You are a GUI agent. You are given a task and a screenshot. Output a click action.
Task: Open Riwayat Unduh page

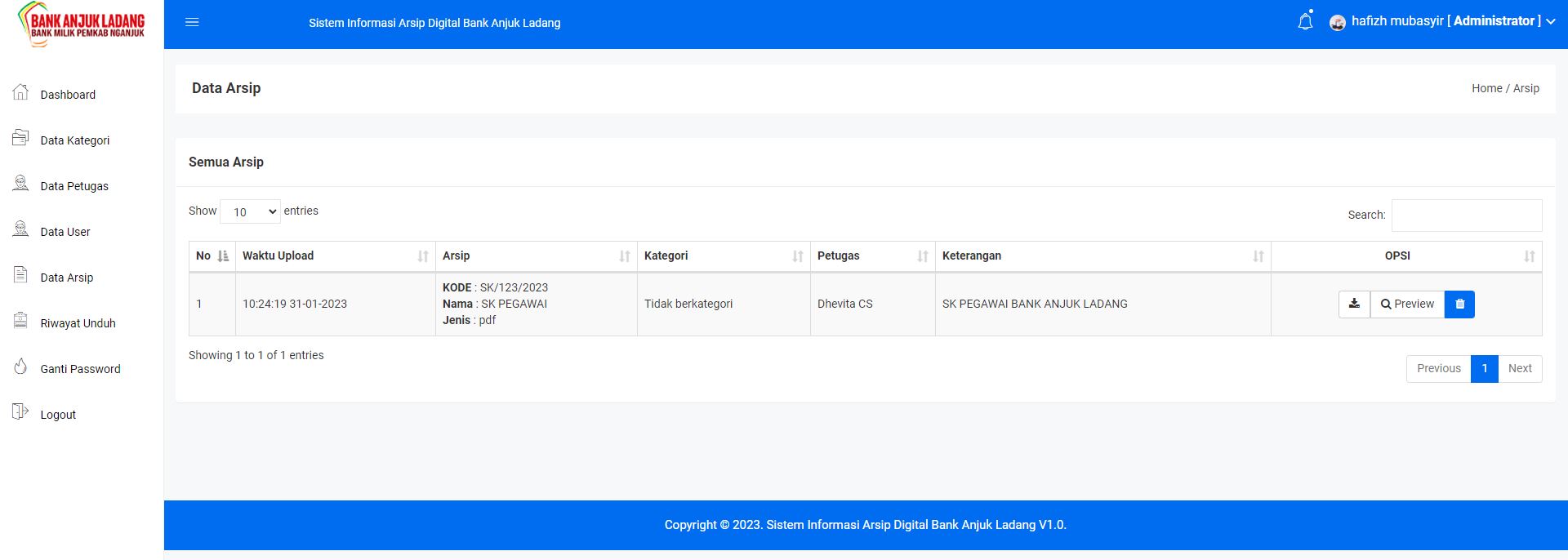78,323
